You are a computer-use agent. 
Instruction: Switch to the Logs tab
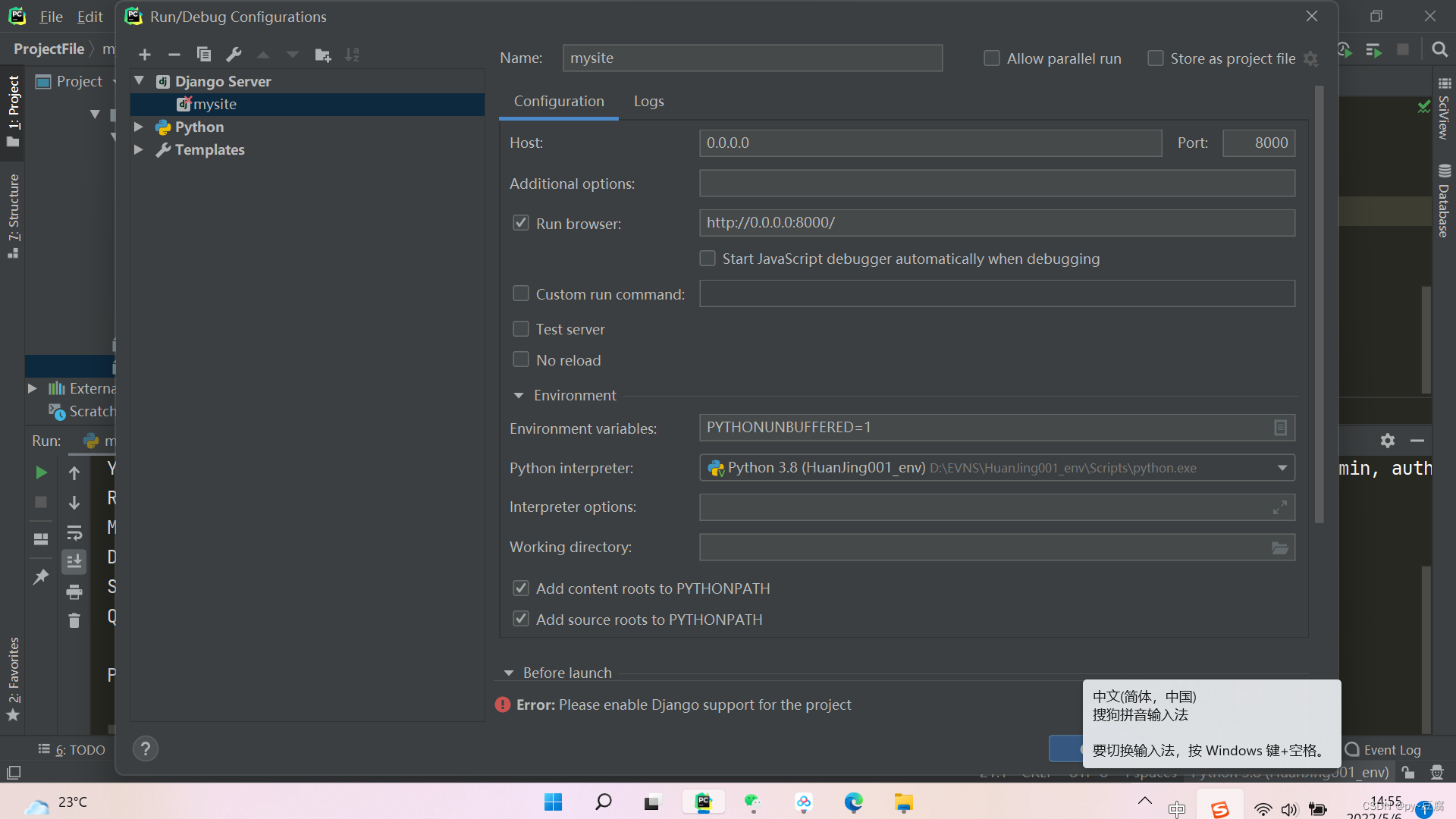point(648,102)
